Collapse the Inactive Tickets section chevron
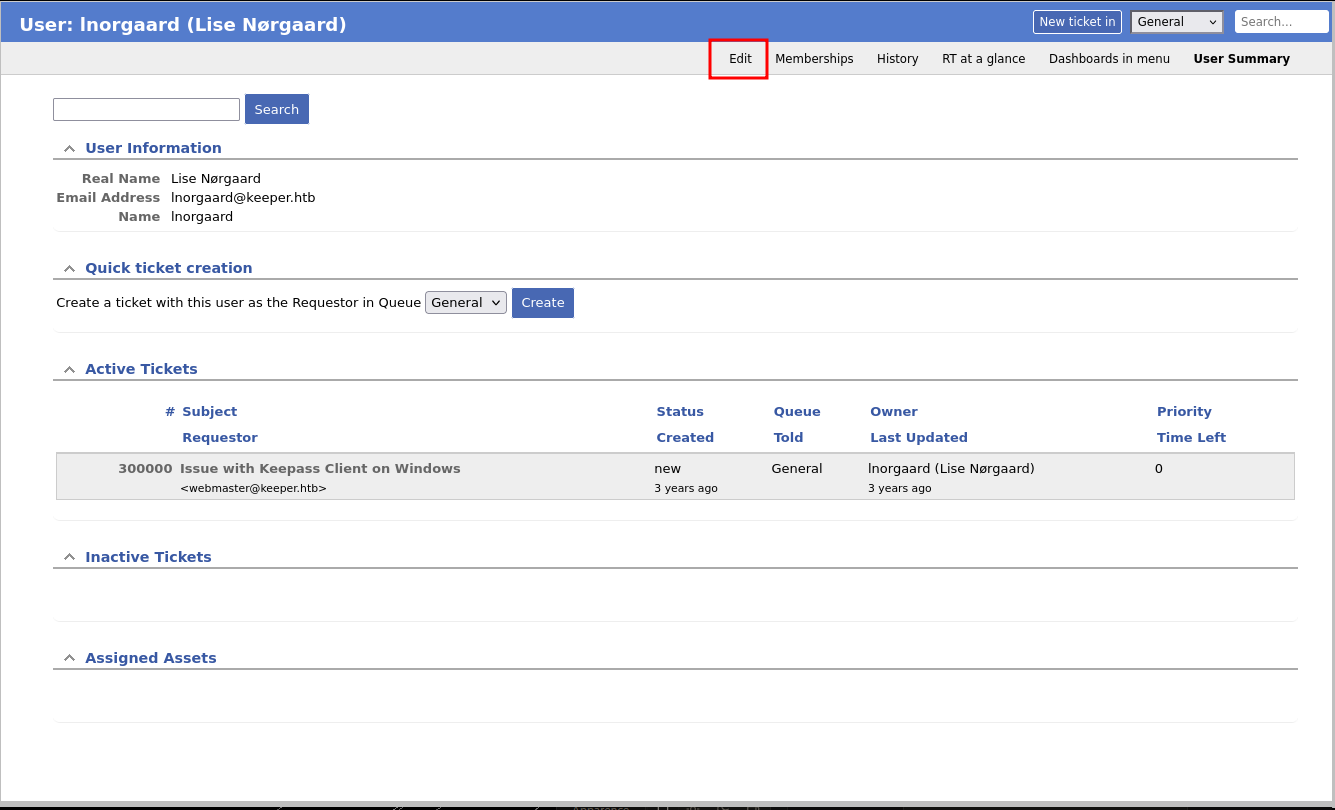1335x810 pixels. (69, 557)
